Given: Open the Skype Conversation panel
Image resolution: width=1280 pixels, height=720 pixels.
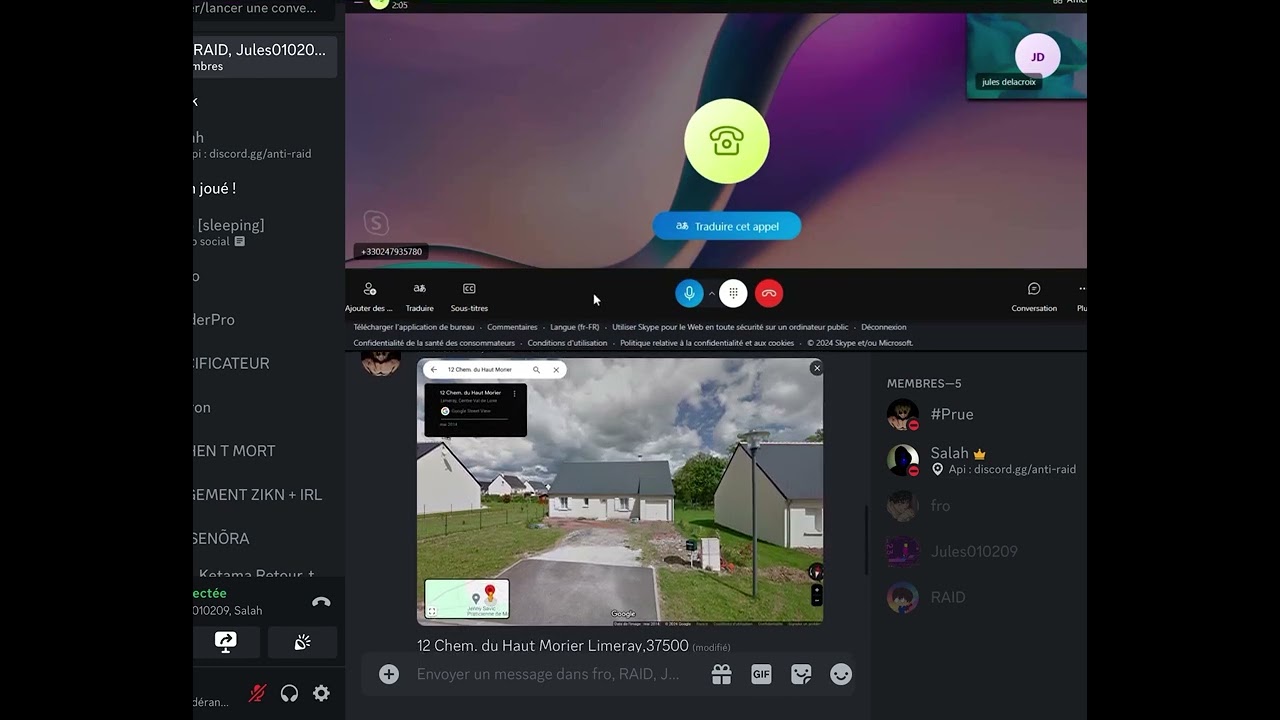Looking at the screenshot, I should (x=1034, y=296).
